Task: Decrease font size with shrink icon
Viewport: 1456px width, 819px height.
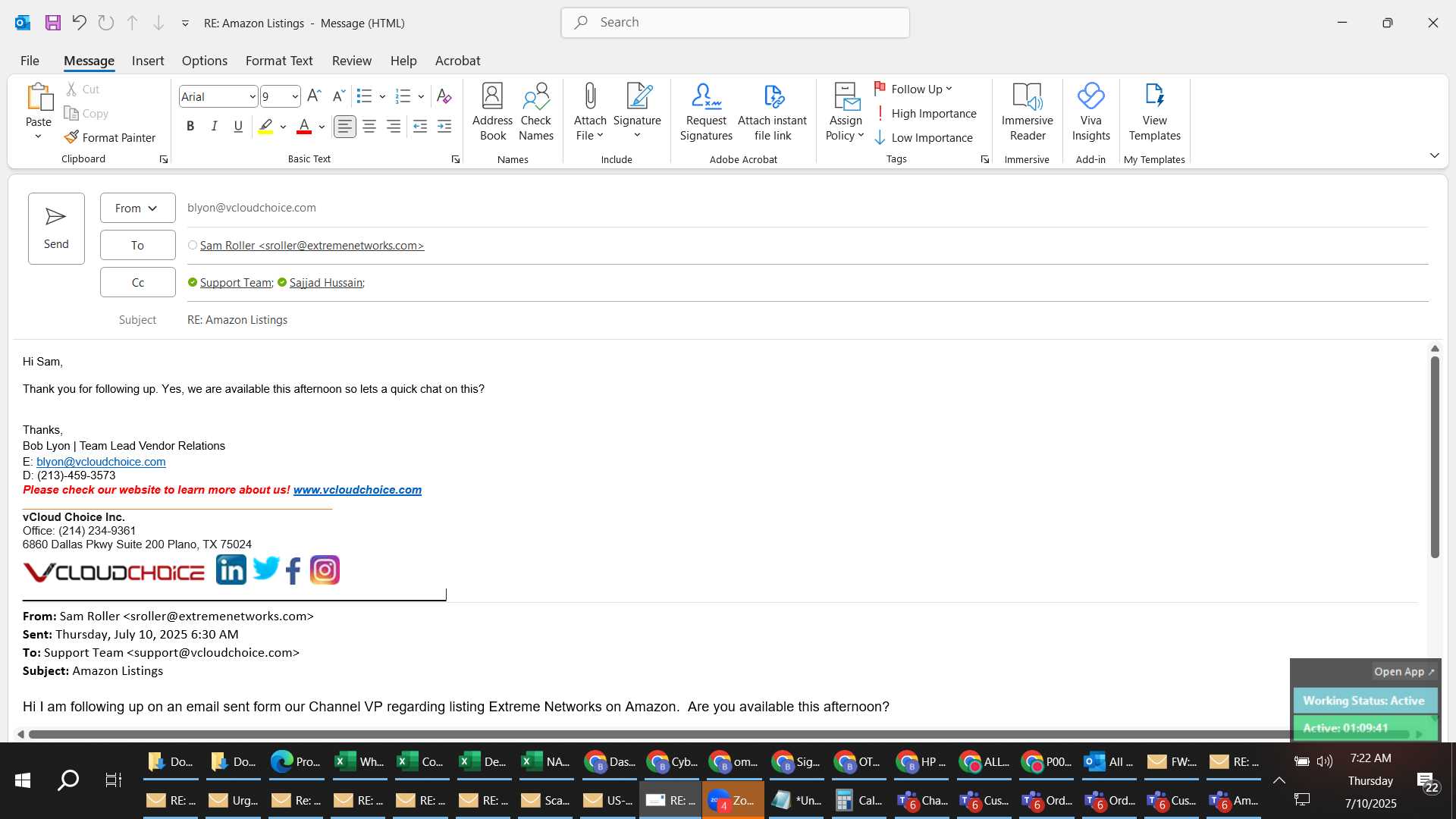Action: pos(339,96)
